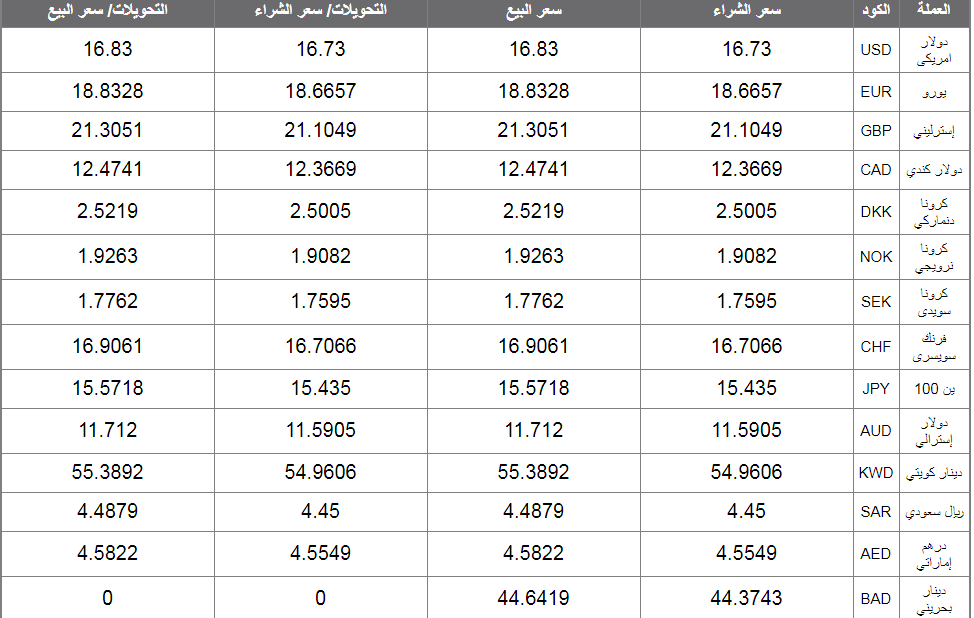Click the GBP sell rate 21.3051
974x618 pixels.
coord(532,130)
